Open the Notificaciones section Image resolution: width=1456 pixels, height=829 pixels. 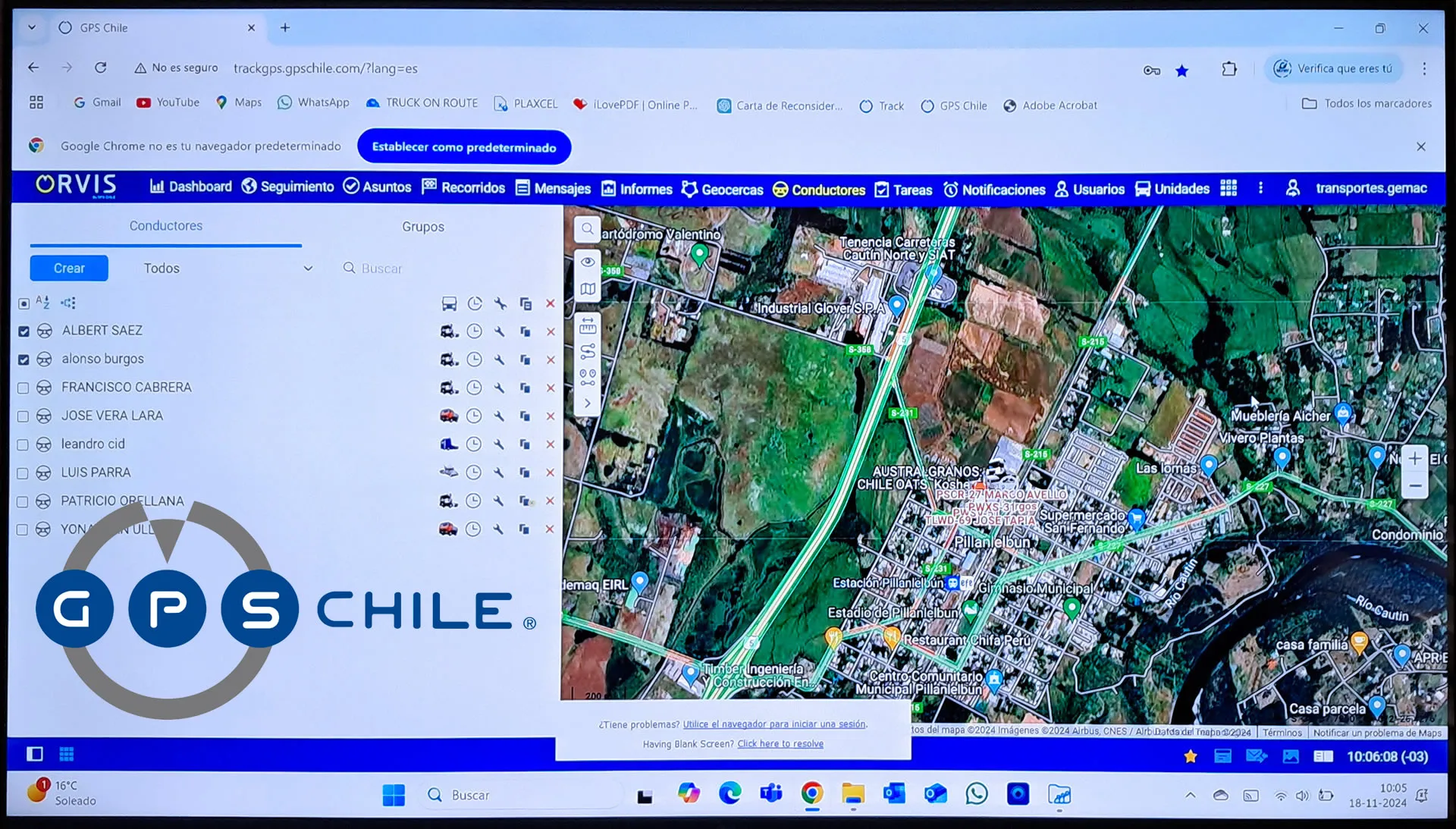point(994,190)
